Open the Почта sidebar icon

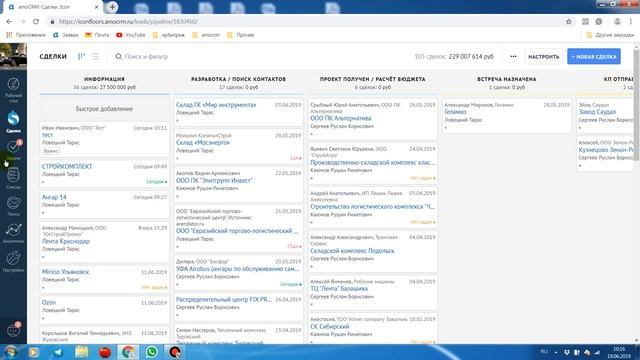point(13,206)
